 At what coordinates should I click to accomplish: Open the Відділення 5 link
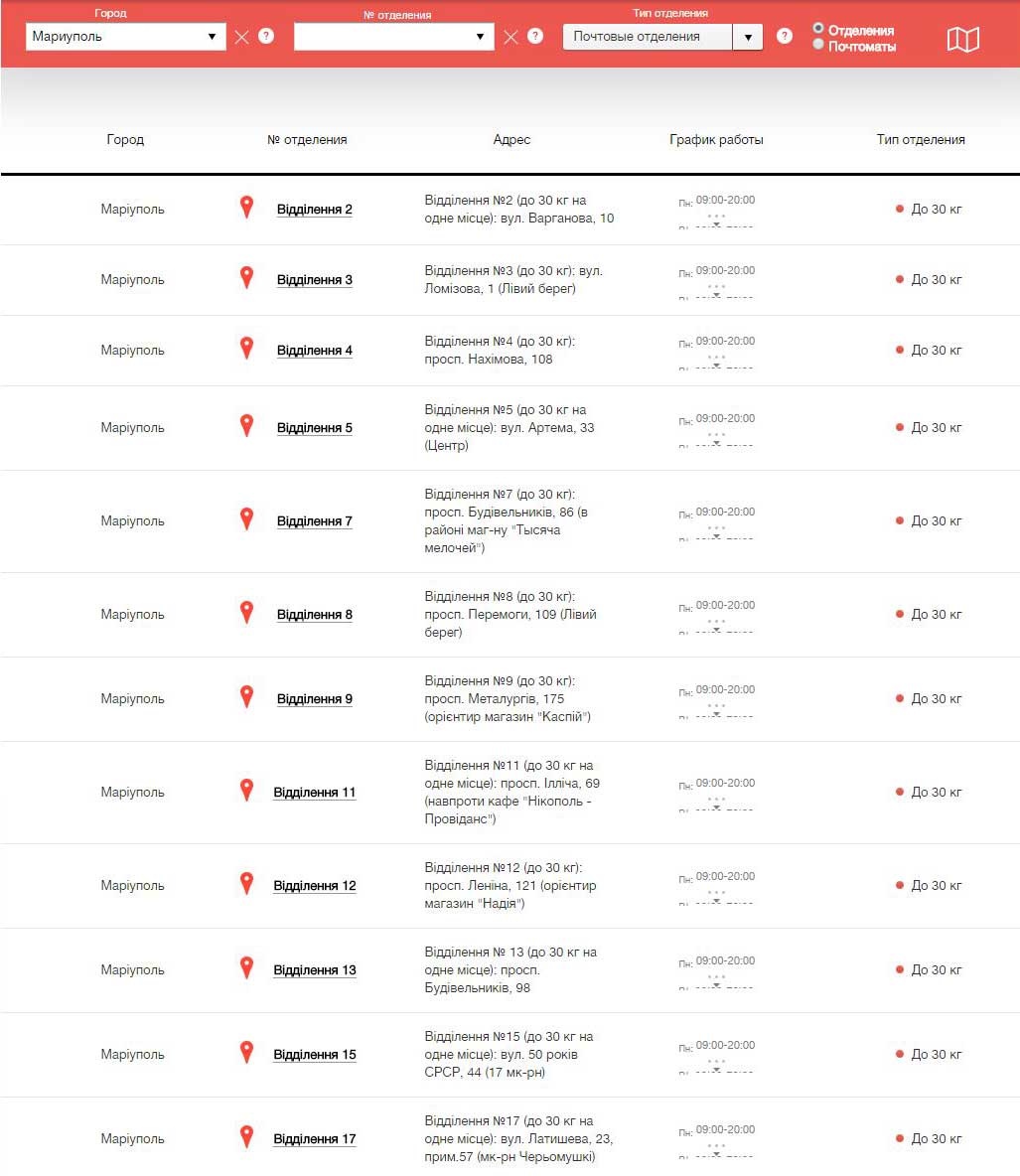tap(314, 428)
